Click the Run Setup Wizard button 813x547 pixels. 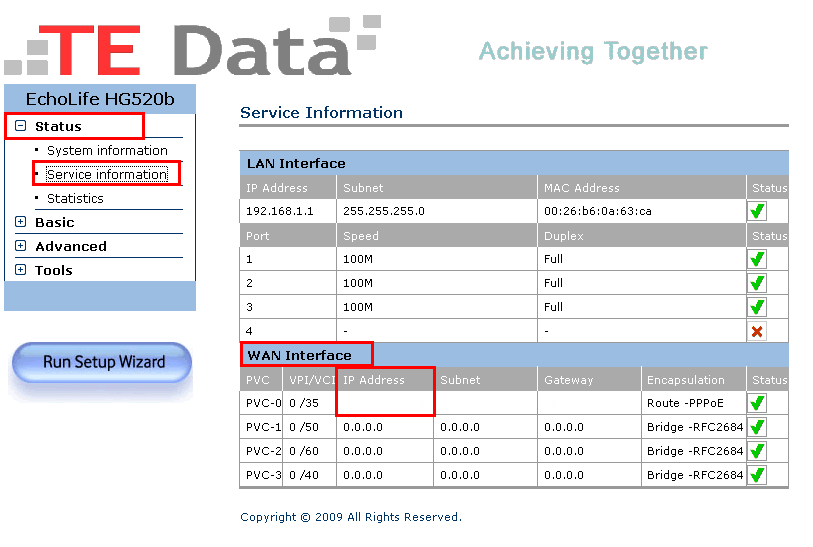tap(102, 362)
